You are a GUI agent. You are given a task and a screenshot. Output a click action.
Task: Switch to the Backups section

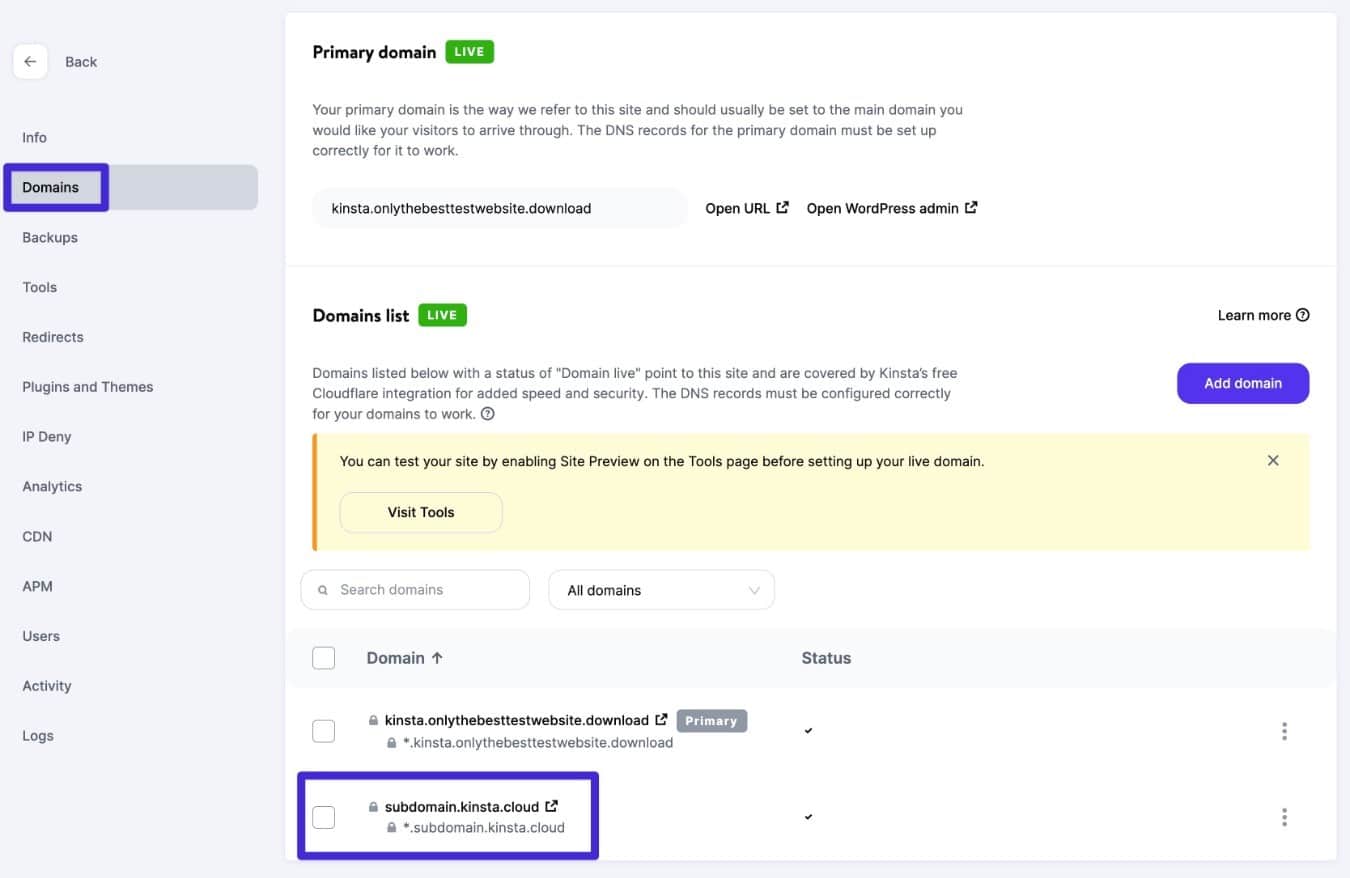pyautogui.click(x=50, y=237)
